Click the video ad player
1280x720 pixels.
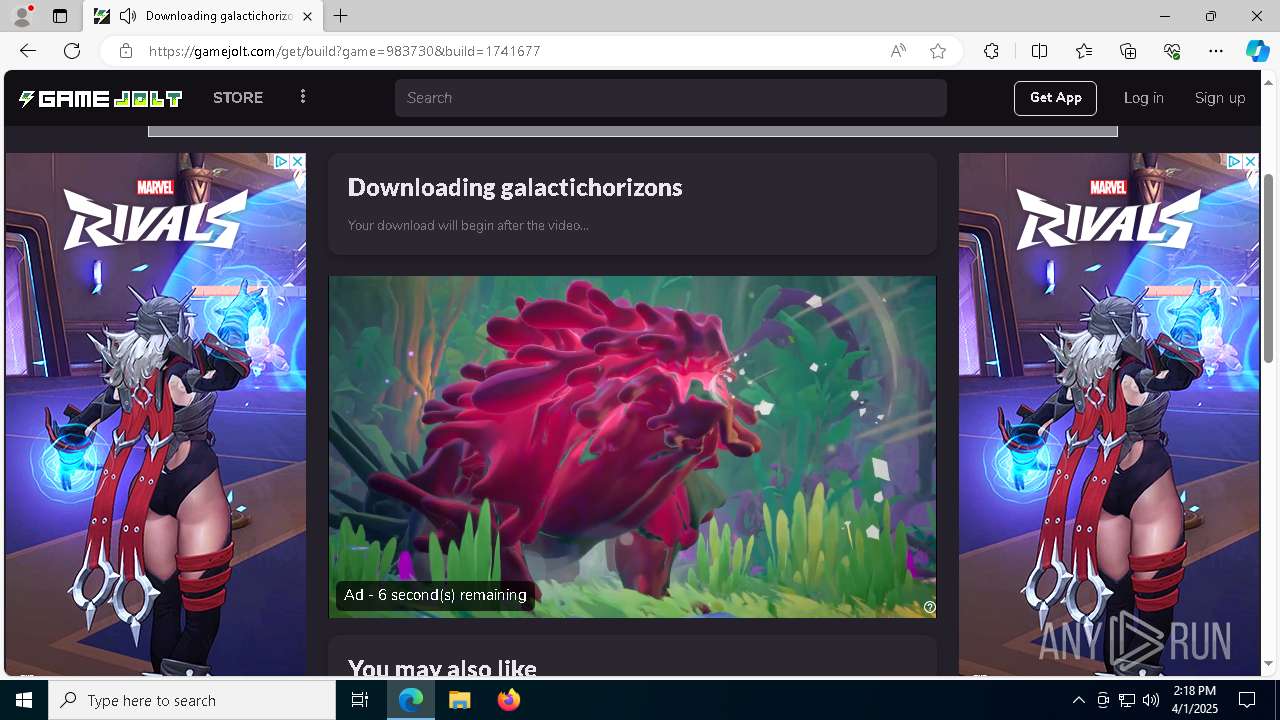[632, 447]
